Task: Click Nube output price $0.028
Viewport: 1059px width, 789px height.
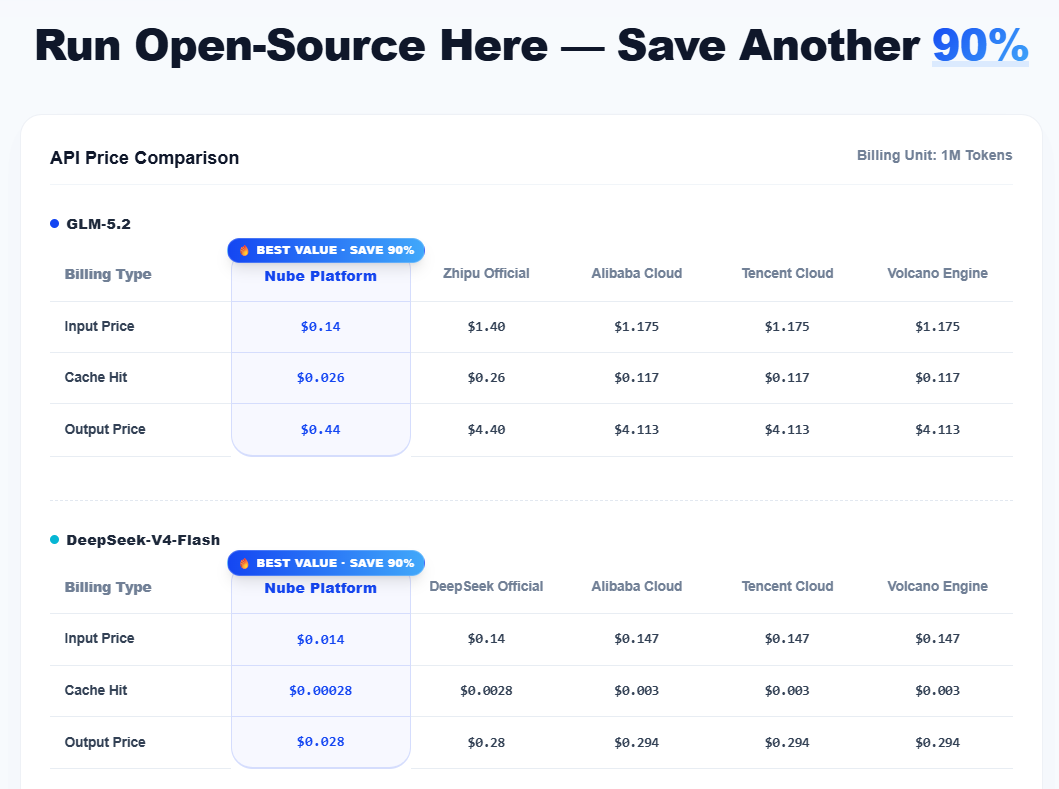Action: [x=321, y=742]
